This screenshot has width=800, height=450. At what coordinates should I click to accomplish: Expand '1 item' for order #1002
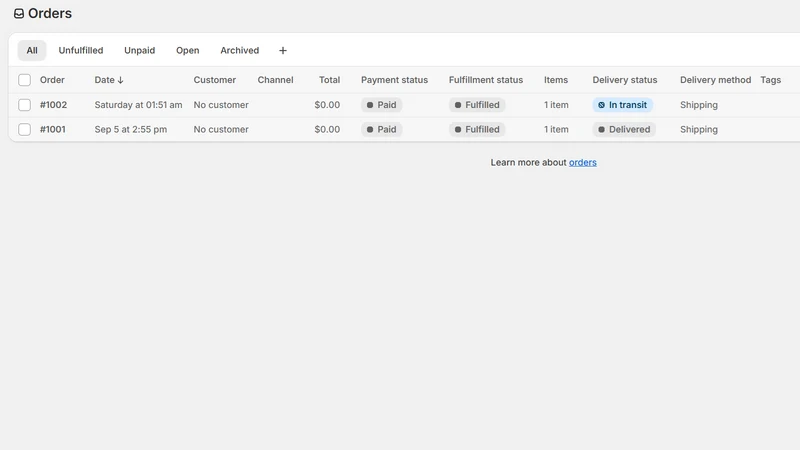tap(556, 105)
